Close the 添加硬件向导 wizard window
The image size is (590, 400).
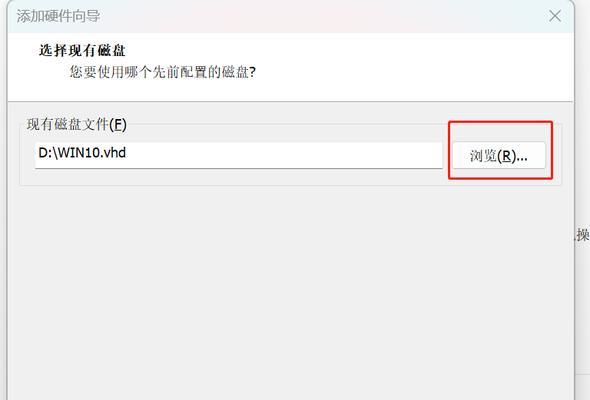tap(555, 16)
